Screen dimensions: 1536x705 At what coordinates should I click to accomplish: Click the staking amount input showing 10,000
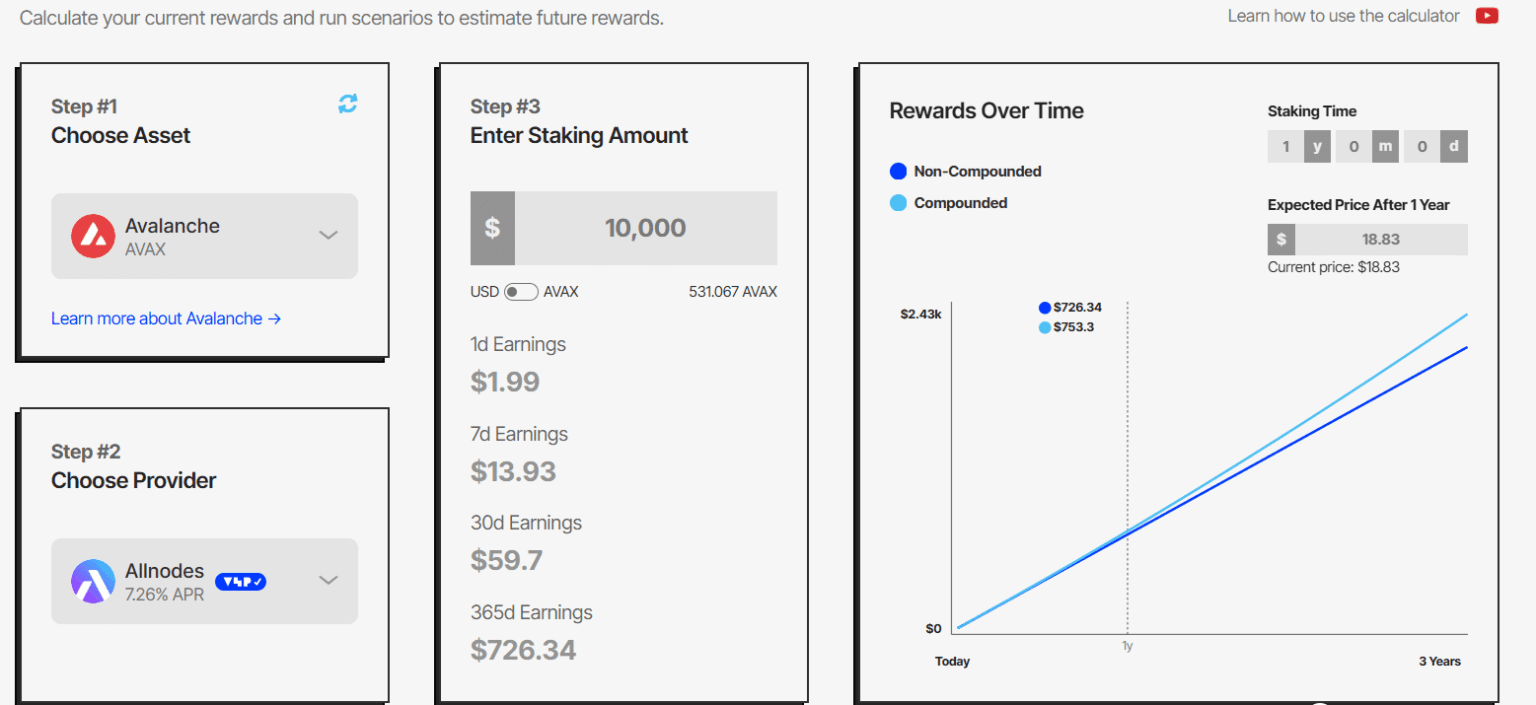point(646,227)
